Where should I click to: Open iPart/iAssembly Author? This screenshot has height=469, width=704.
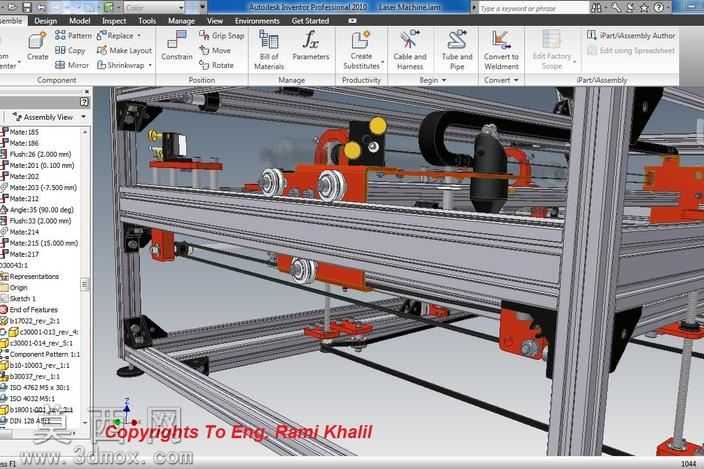pos(630,35)
